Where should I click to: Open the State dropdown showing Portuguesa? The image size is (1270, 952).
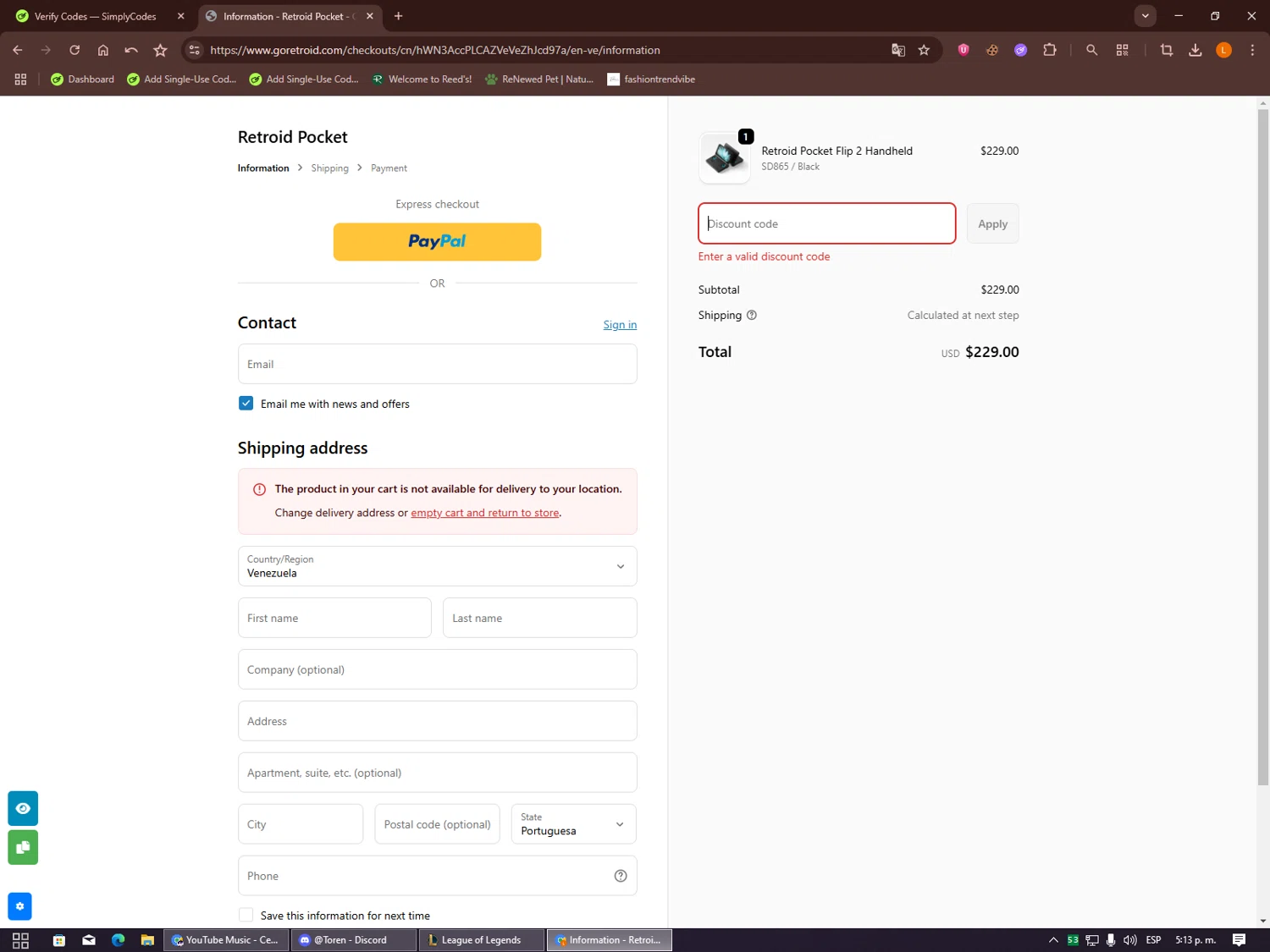pyautogui.click(x=574, y=824)
